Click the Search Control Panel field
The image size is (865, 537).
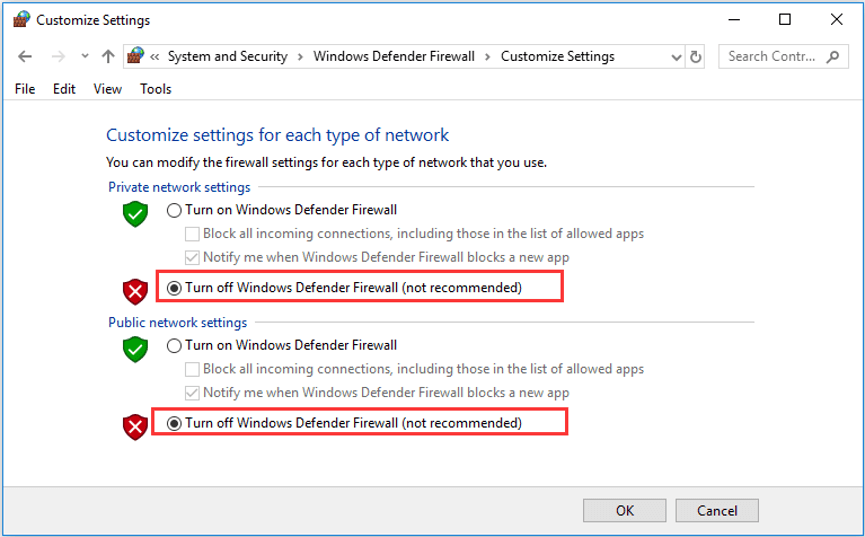(772, 57)
